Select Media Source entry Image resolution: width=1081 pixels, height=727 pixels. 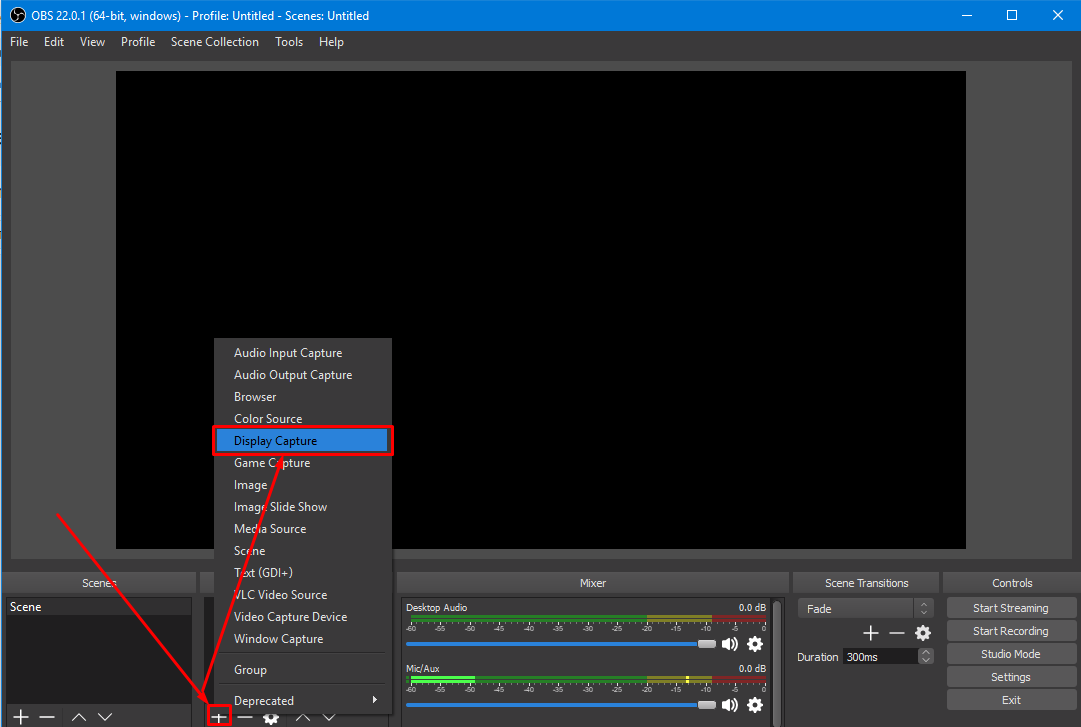[303, 529]
